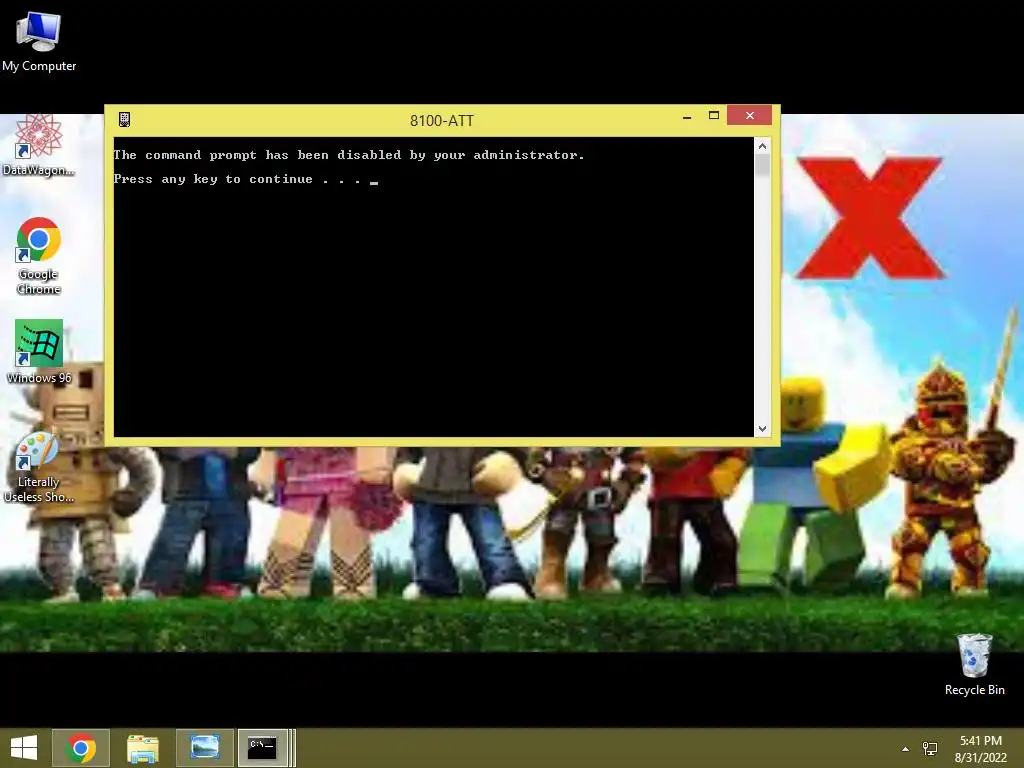Select the command prompt taskbar button

coord(263,748)
